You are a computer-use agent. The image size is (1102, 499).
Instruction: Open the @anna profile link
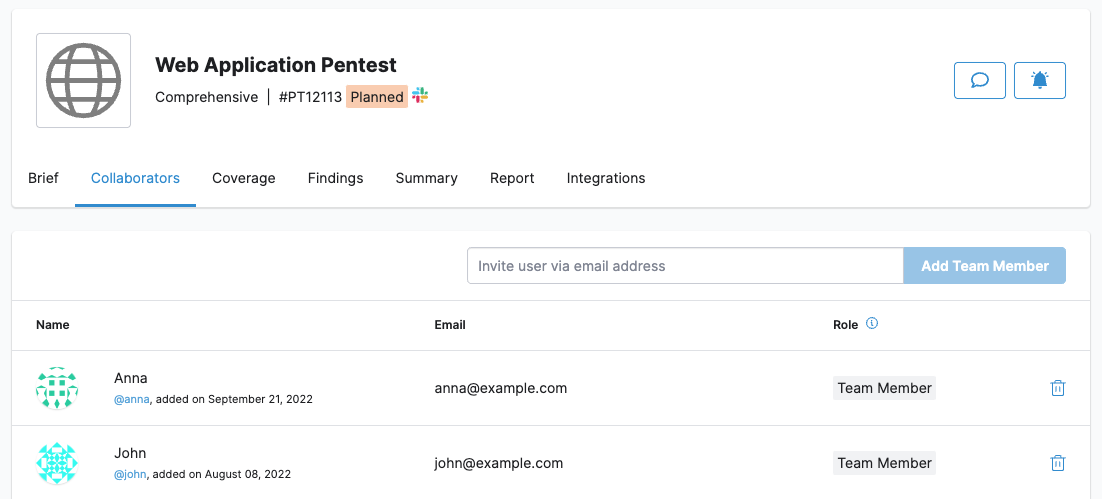coord(132,399)
